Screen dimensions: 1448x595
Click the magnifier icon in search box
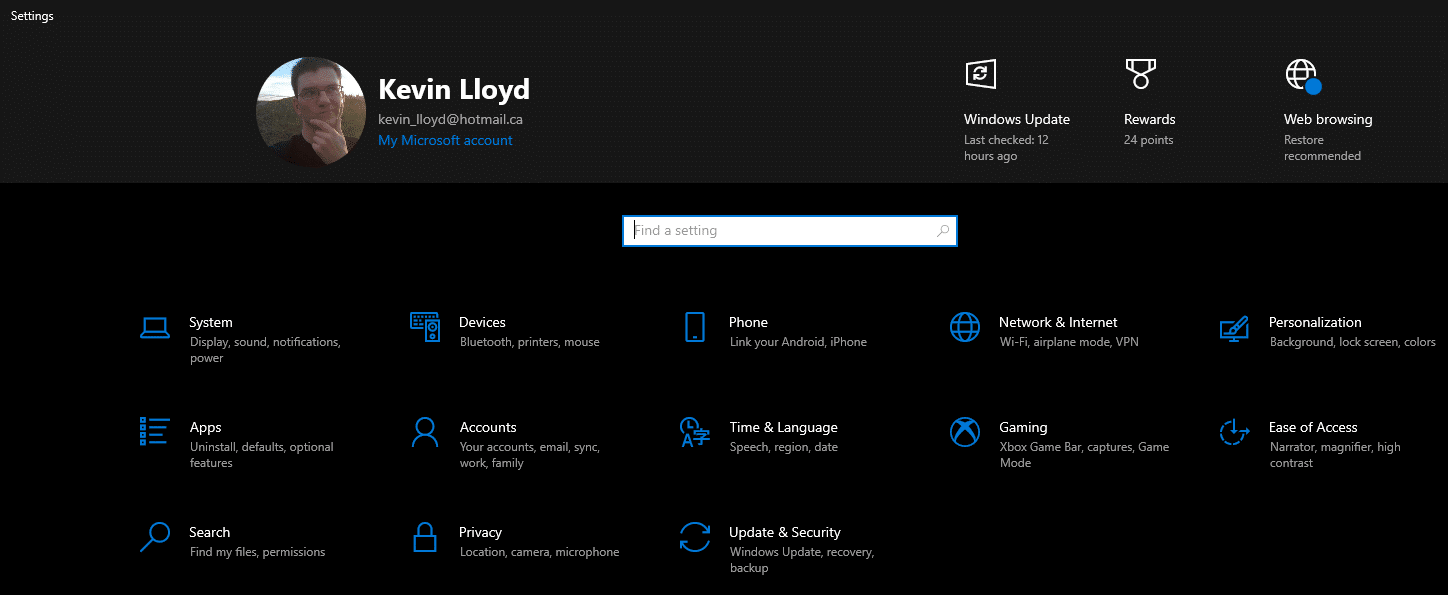pos(942,231)
